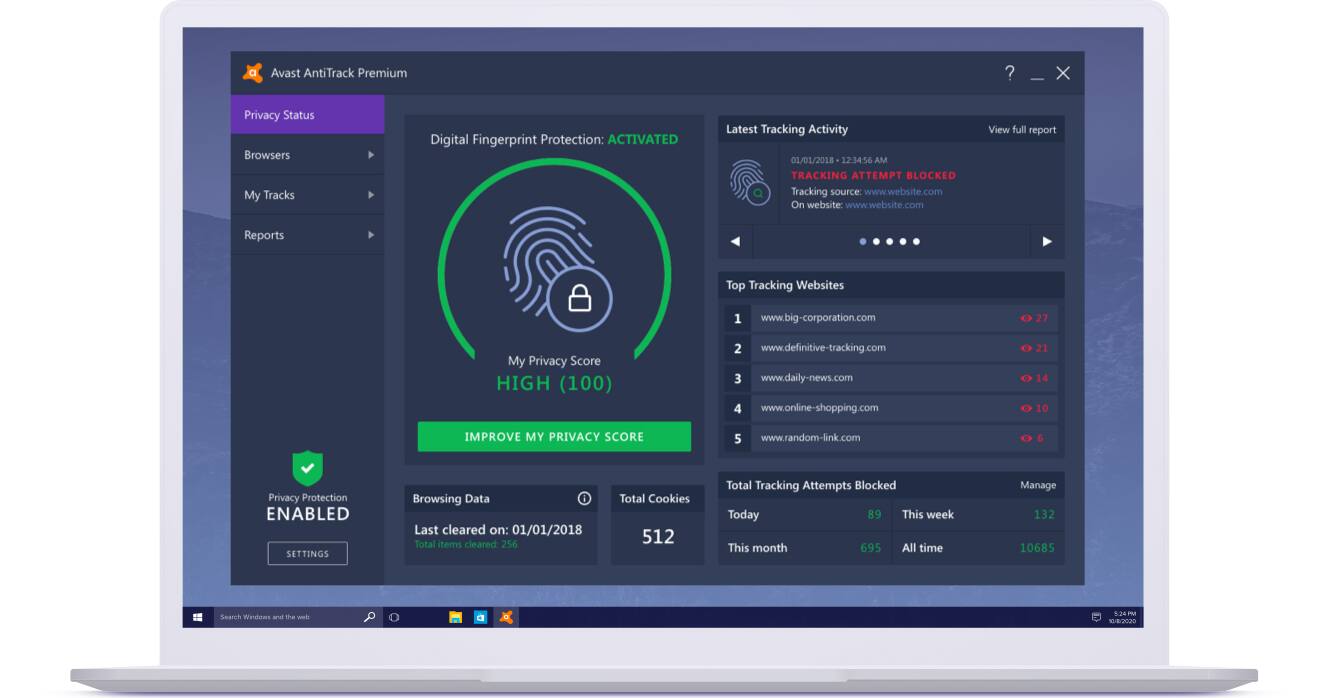Screen dimensions: 1328x698
Task: Open the Browsers section
Action: 307,155
